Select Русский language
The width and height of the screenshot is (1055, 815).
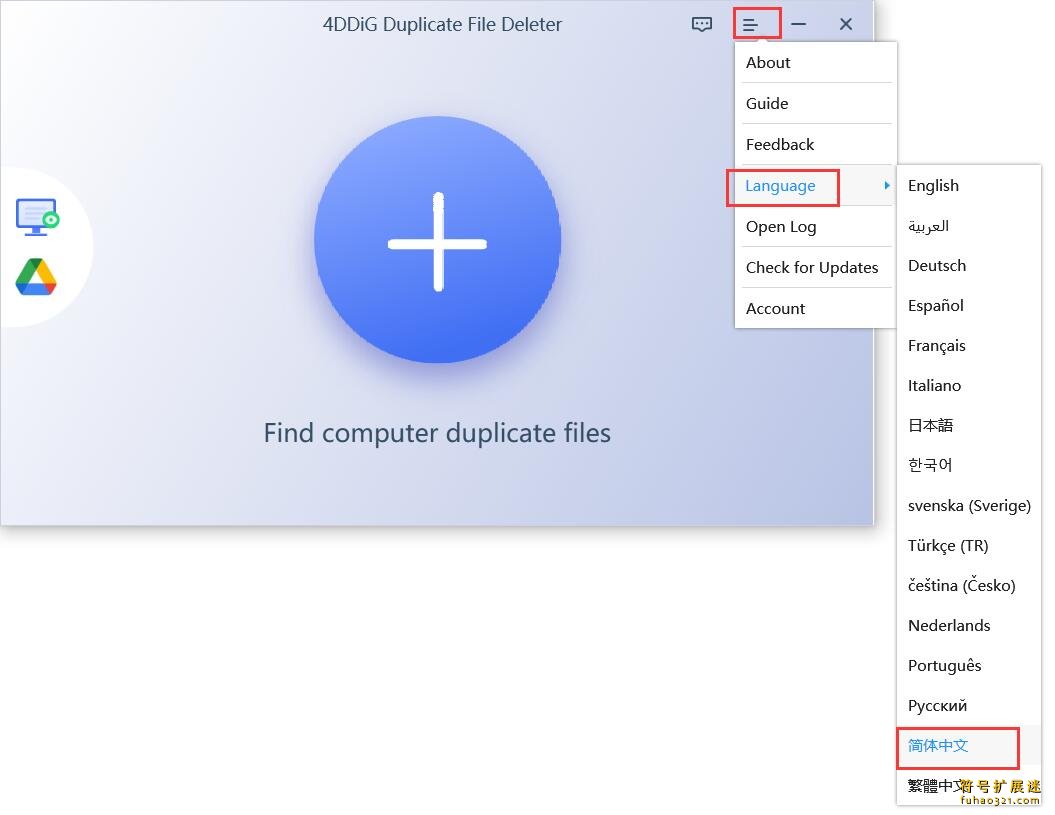point(969,705)
